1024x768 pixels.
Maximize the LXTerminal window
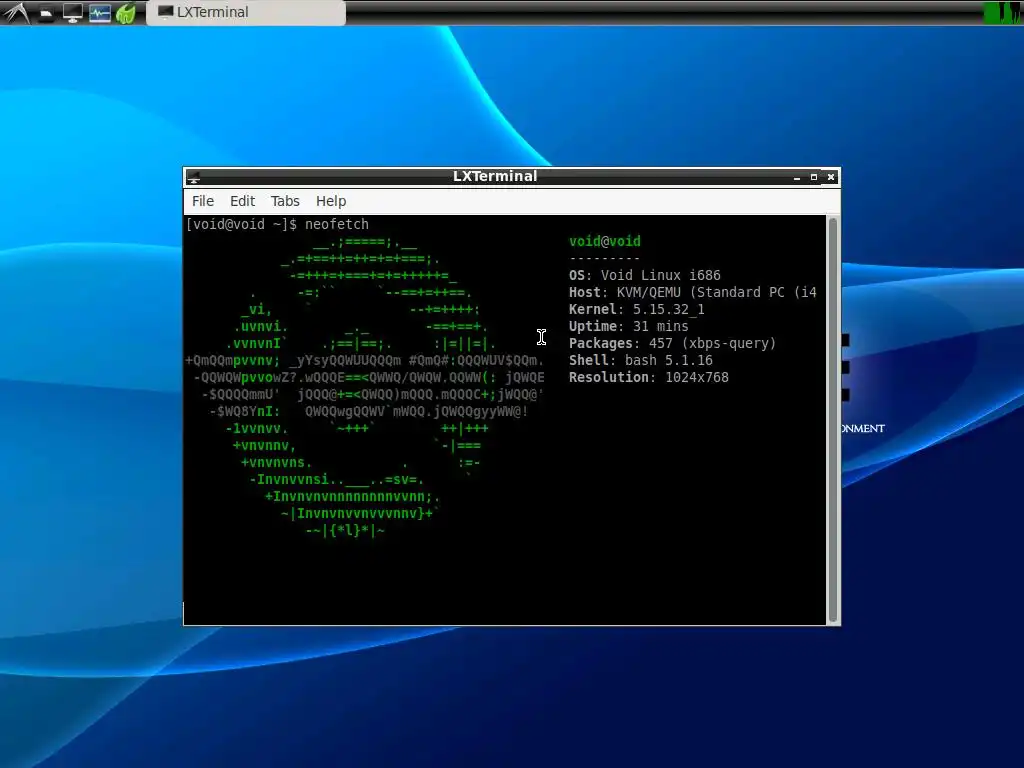(x=814, y=177)
